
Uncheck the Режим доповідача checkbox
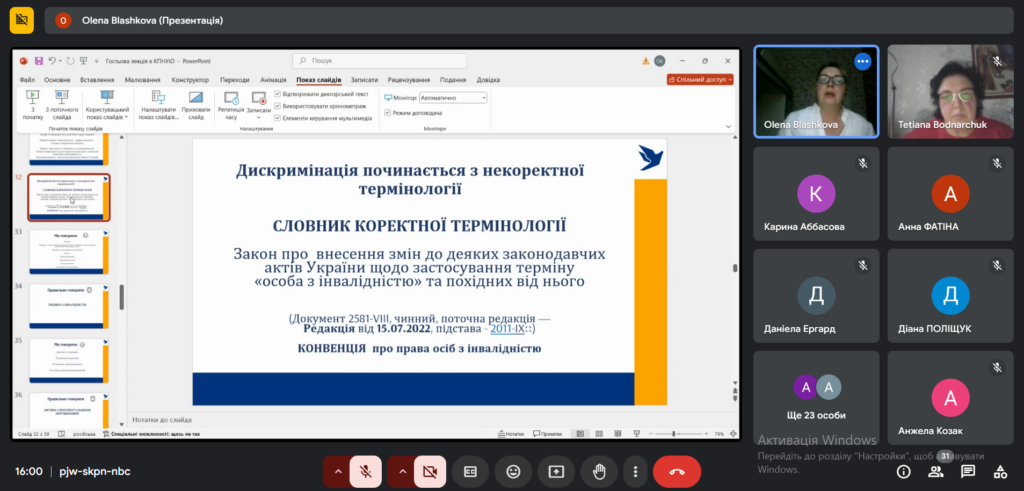point(388,113)
